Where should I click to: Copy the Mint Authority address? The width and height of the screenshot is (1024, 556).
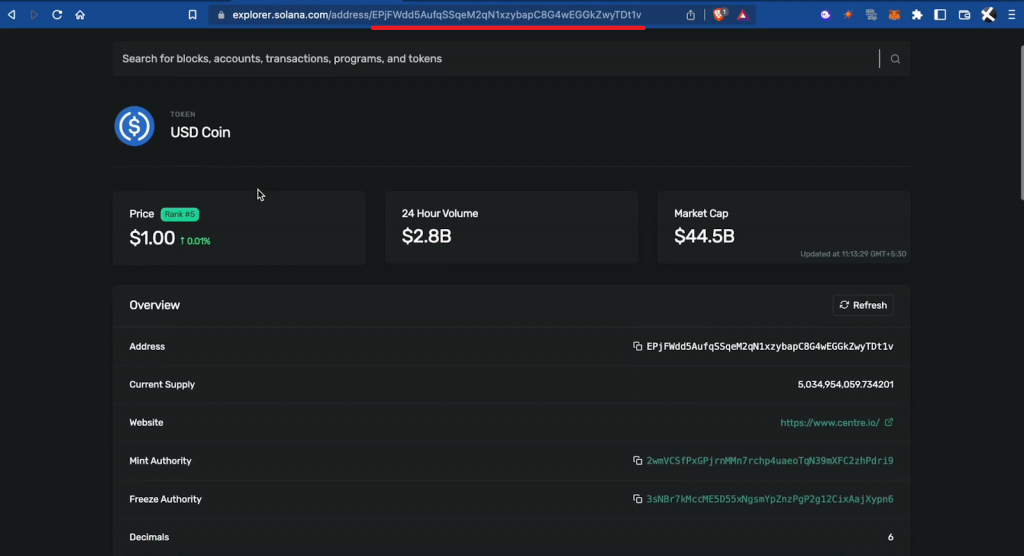coord(637,461)
